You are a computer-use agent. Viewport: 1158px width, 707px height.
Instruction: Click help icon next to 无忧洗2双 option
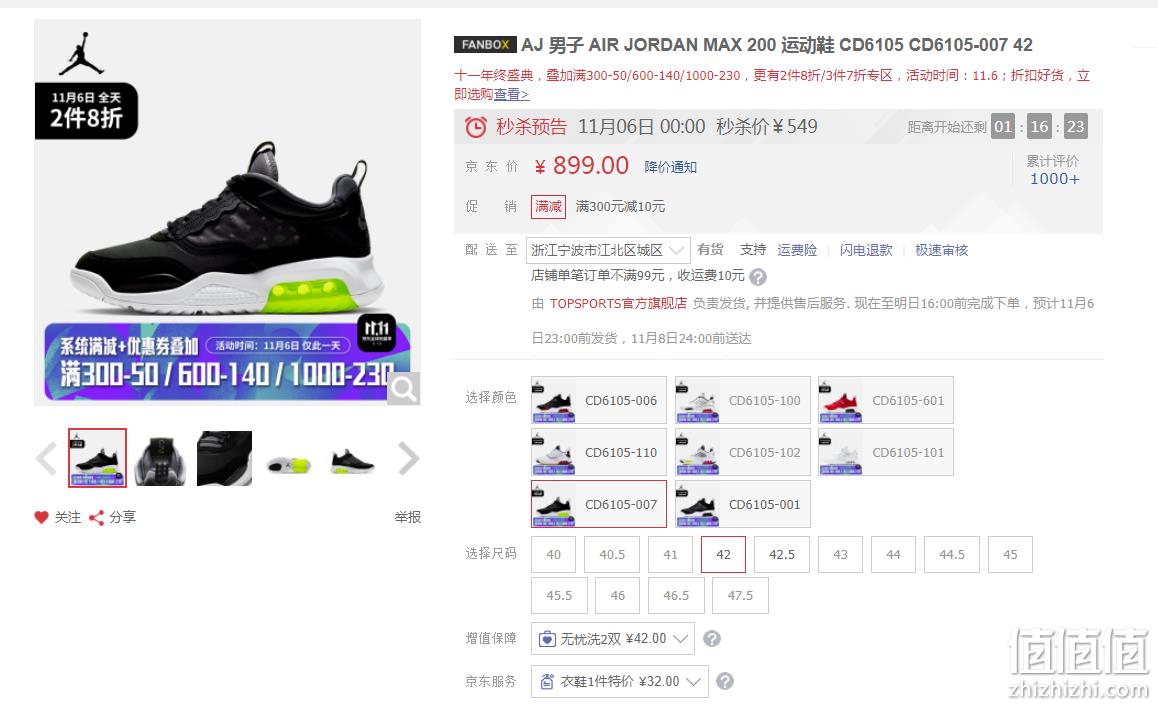tap(711, 638)
